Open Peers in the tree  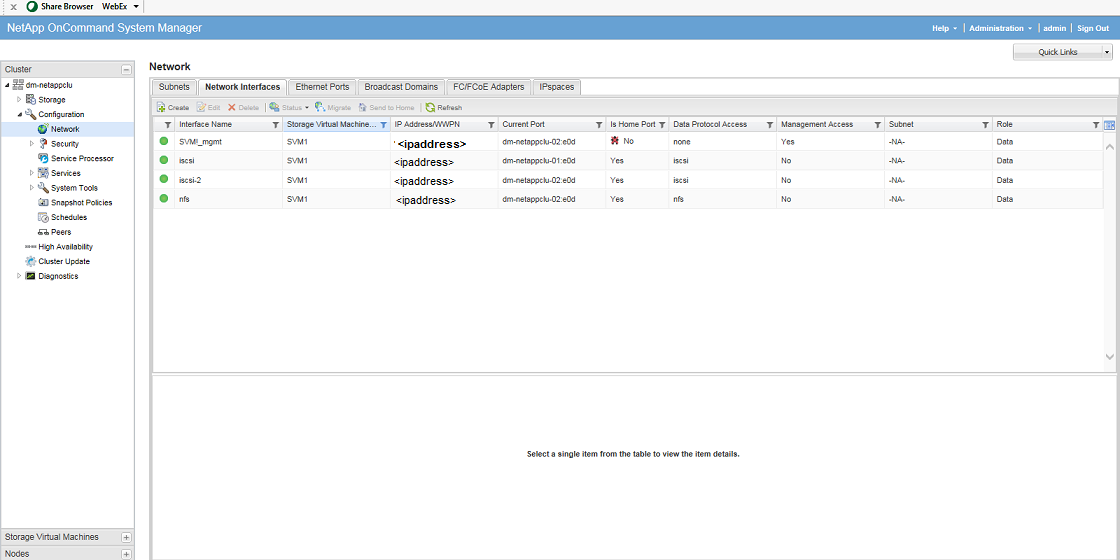point(61,232)
